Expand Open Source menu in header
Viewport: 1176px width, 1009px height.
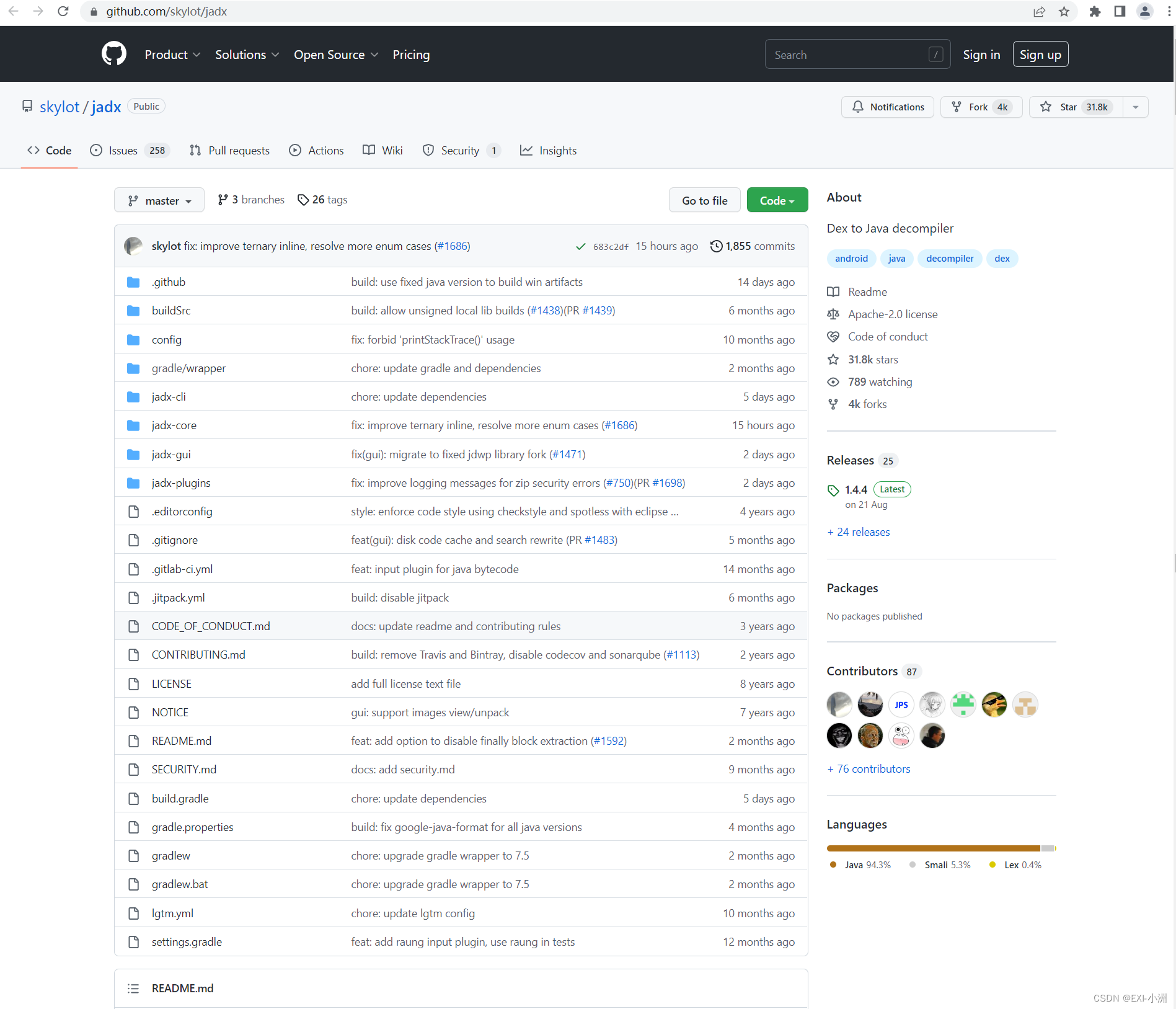[336, 55]
